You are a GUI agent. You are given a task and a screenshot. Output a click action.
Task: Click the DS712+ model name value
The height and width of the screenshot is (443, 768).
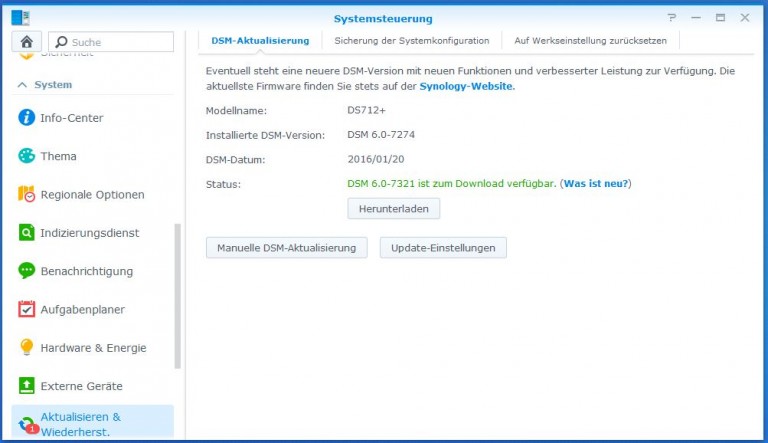point(366,110)
